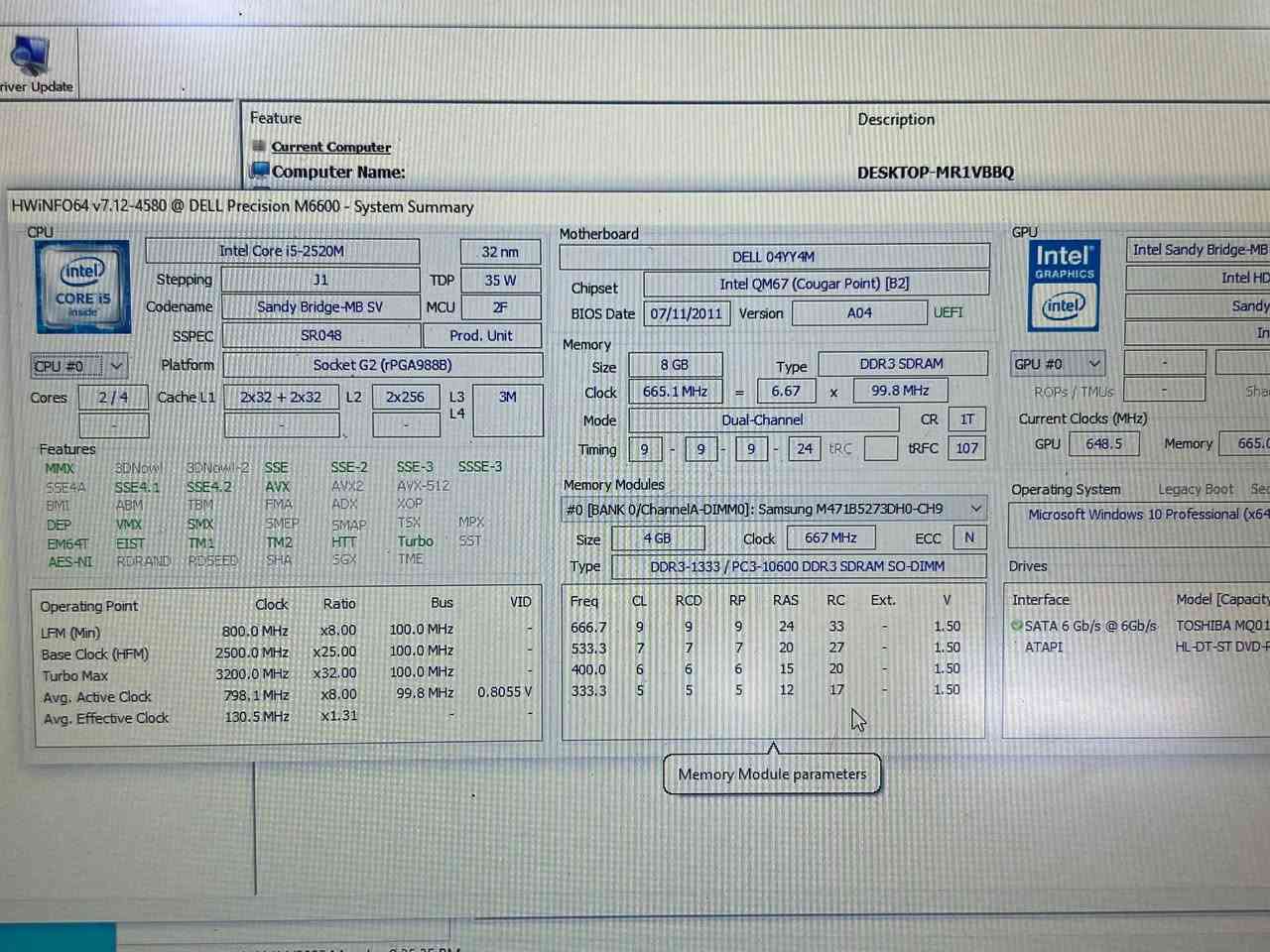
Task: Click the AES-NI feature label
Action: click(69, 561)
